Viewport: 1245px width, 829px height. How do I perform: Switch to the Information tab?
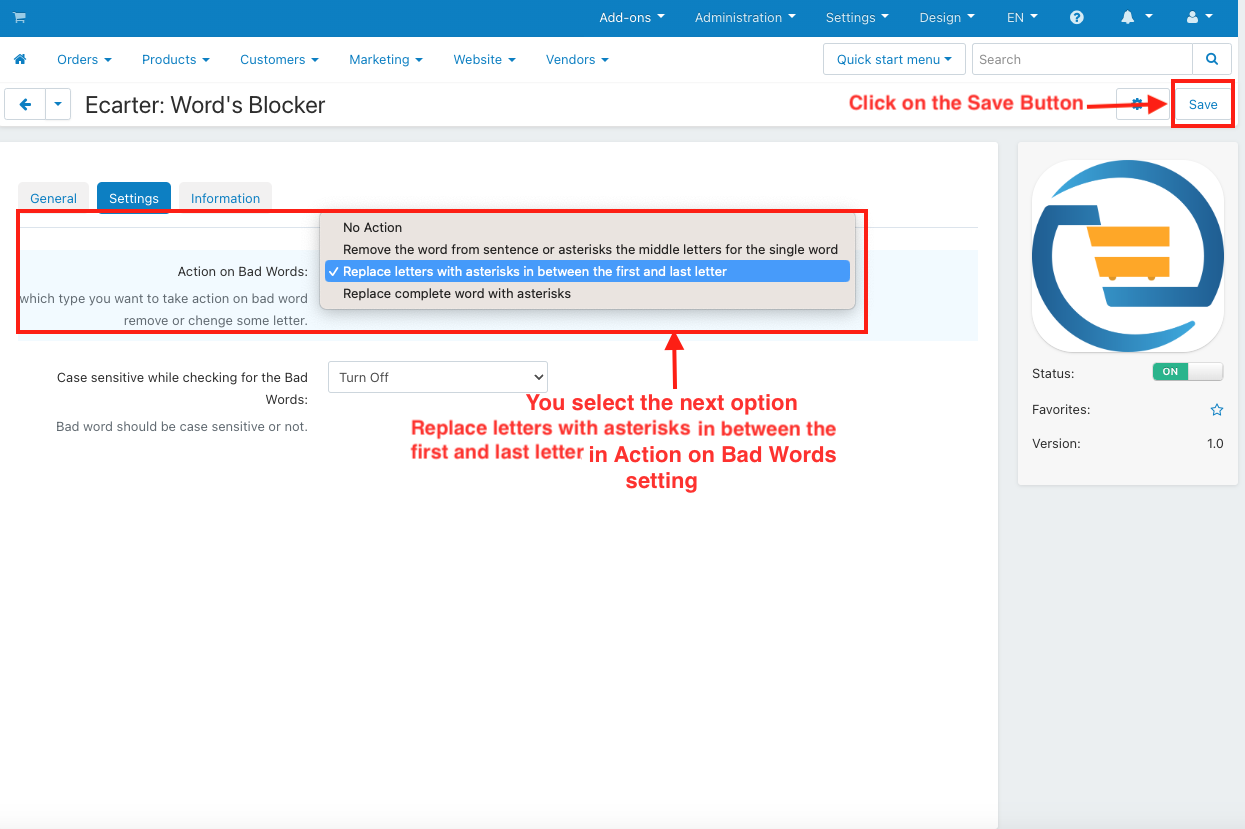225,198
